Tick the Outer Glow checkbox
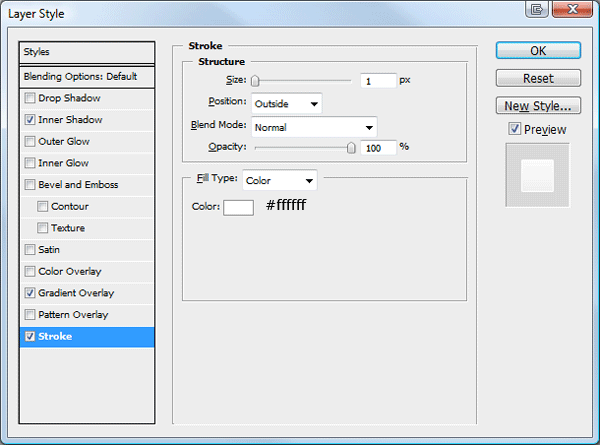Screen dimensions: 600x445 tap(30, 141)
